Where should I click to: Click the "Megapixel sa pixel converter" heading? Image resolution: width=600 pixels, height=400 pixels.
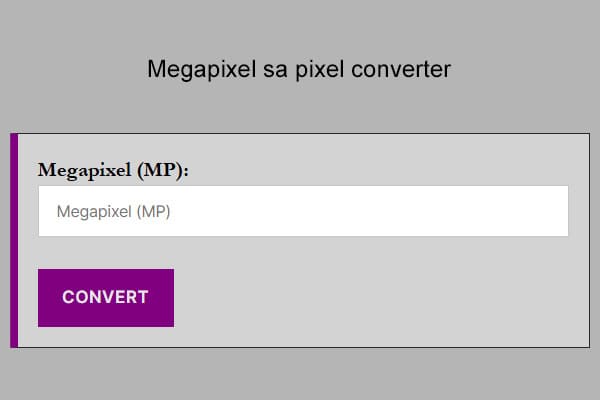pos(299,69)
